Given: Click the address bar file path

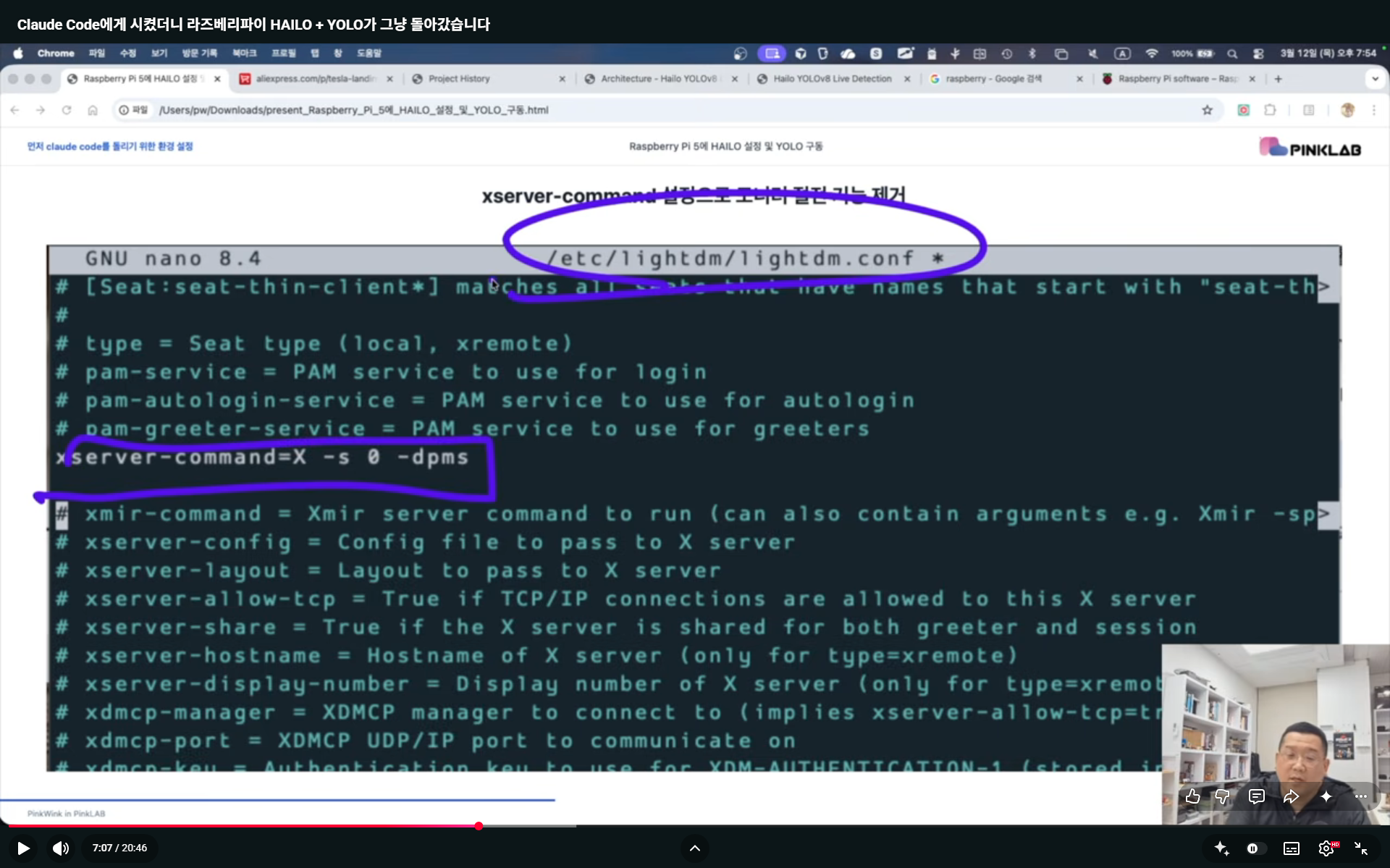Looking at the screenshot, I should pyautogui.click(x=353, y=110).
